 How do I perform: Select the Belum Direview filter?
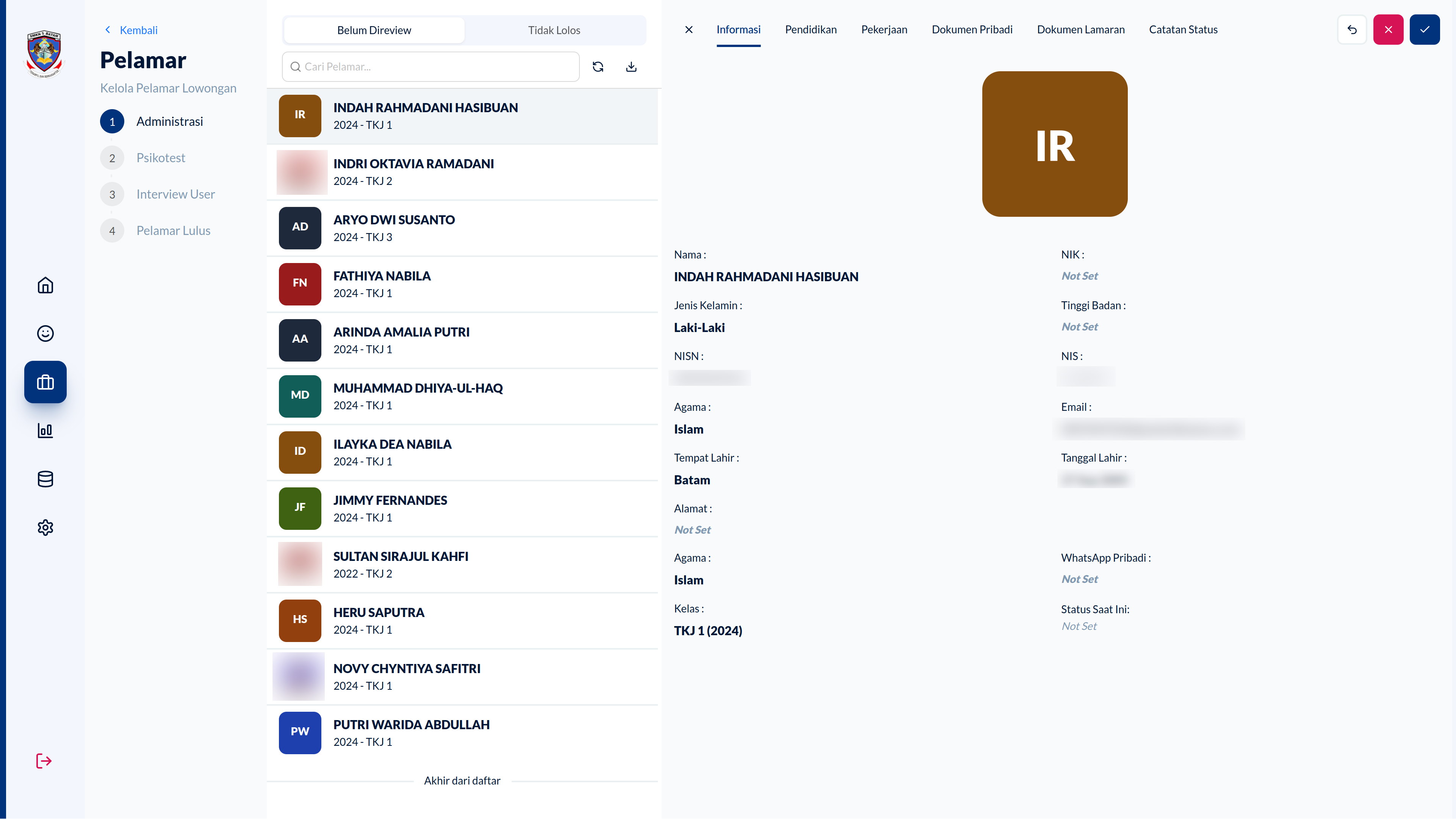tap(374, 30)
